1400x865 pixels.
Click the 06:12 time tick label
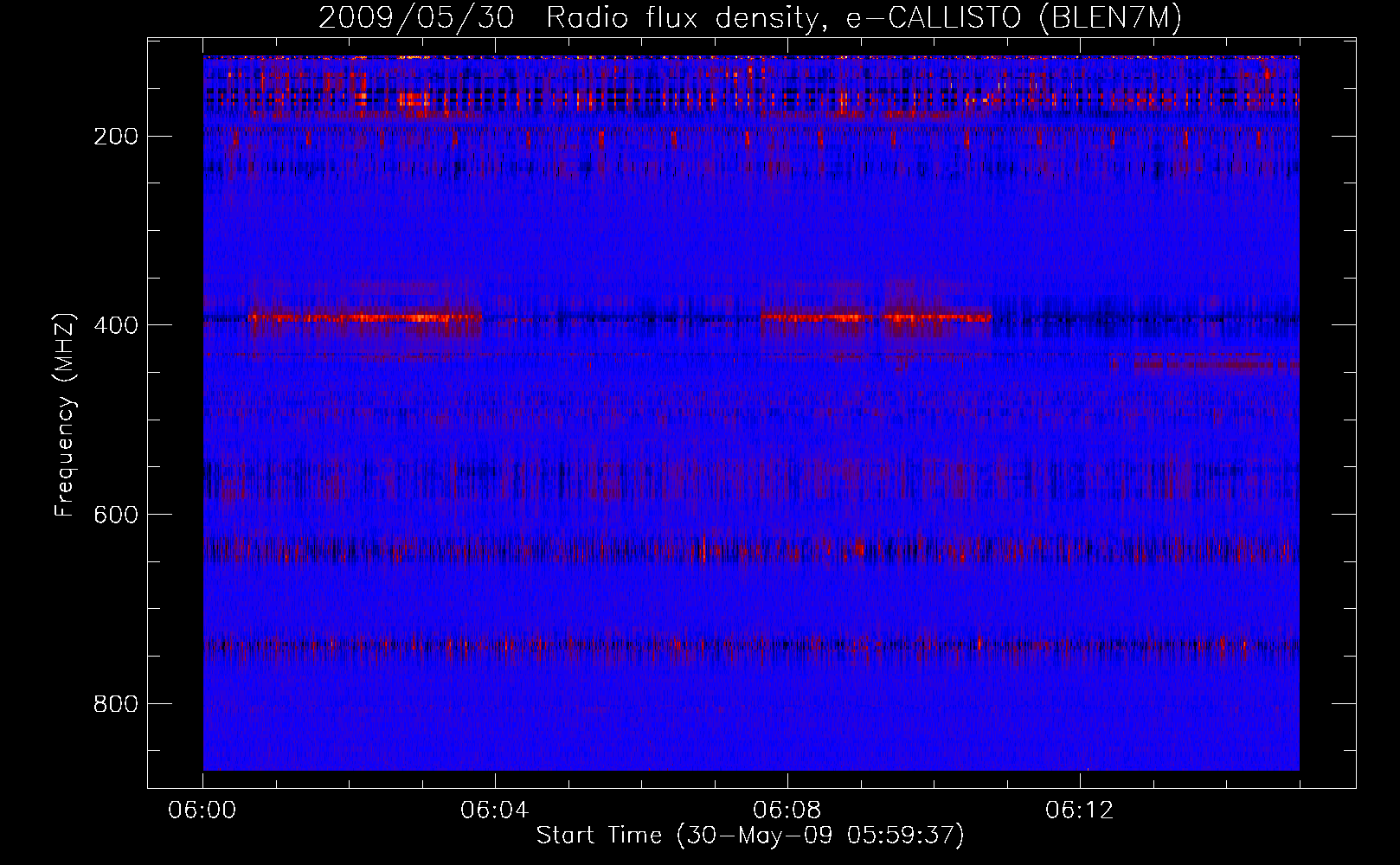point(1080,811)
